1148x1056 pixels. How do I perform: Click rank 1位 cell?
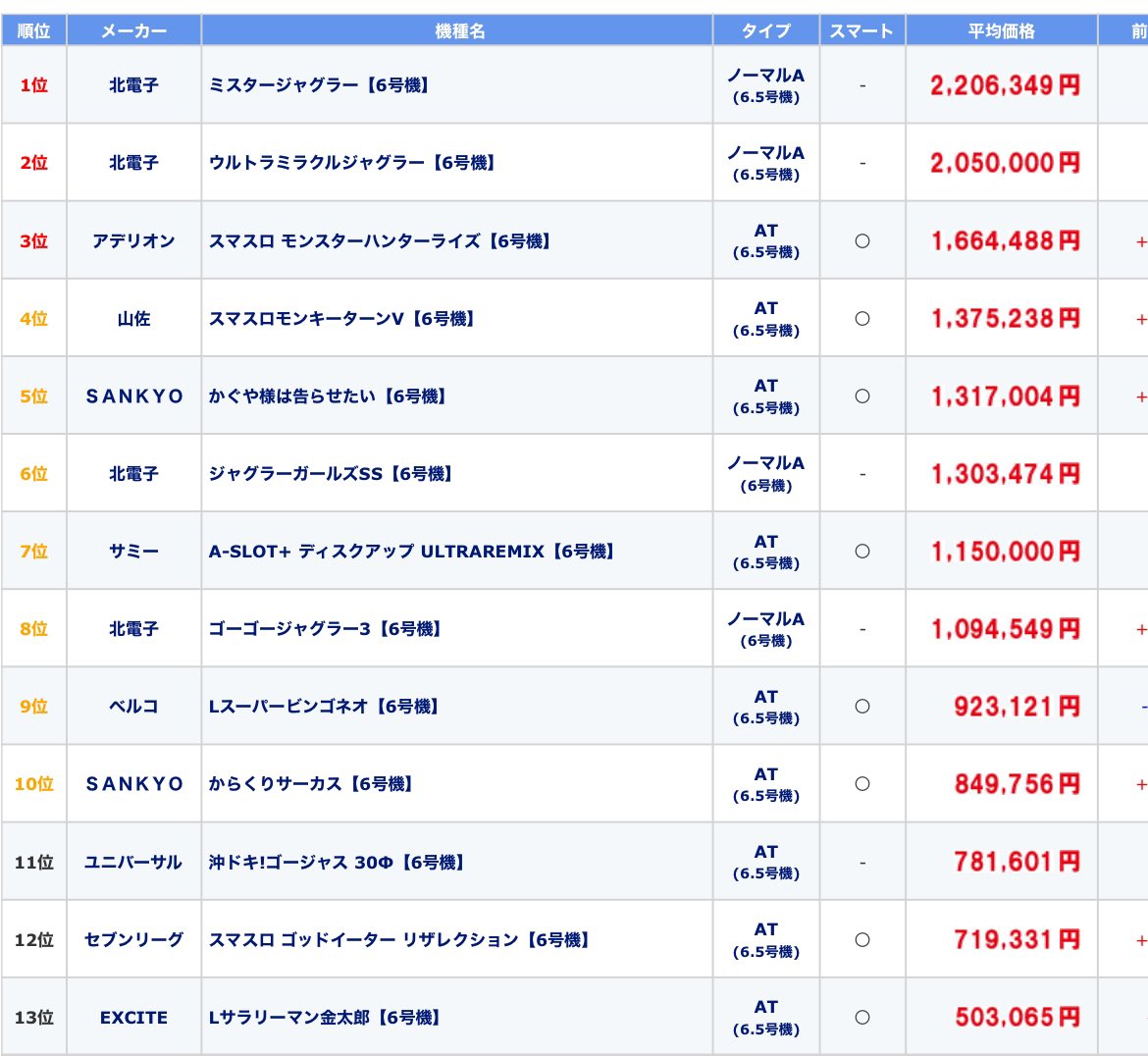33,85
